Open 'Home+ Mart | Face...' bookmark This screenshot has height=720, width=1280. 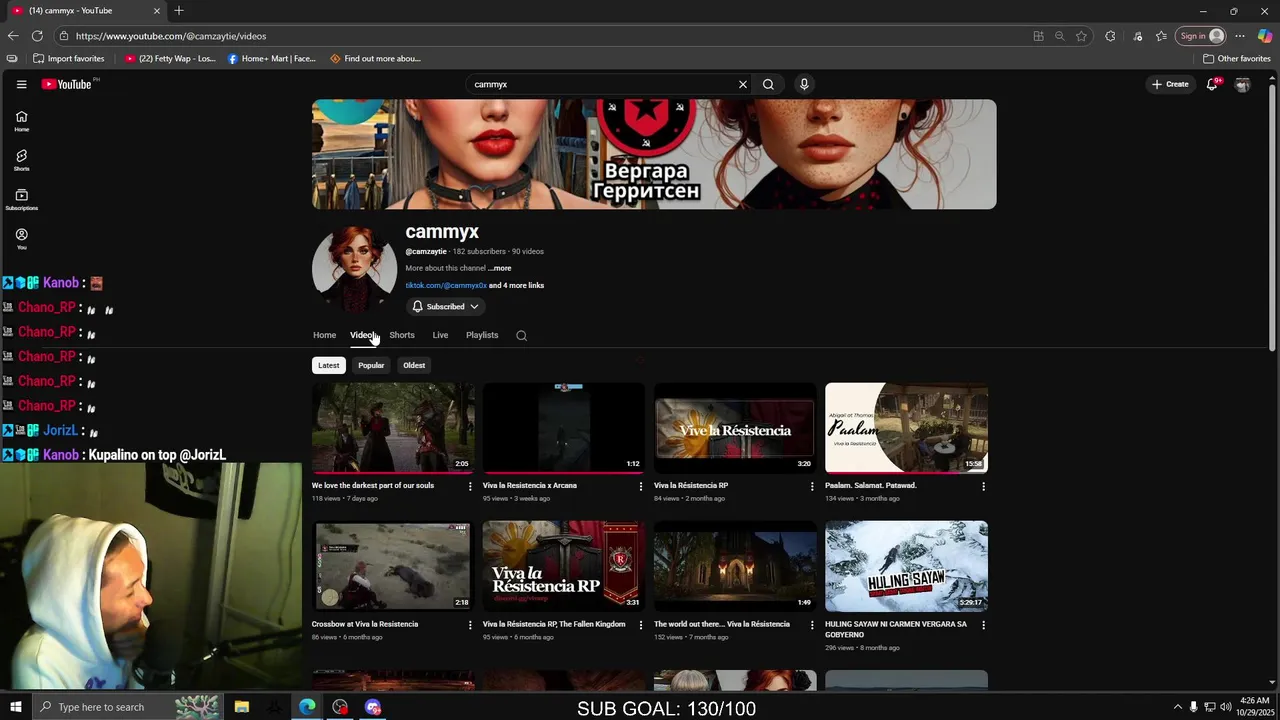coord(271,59)
